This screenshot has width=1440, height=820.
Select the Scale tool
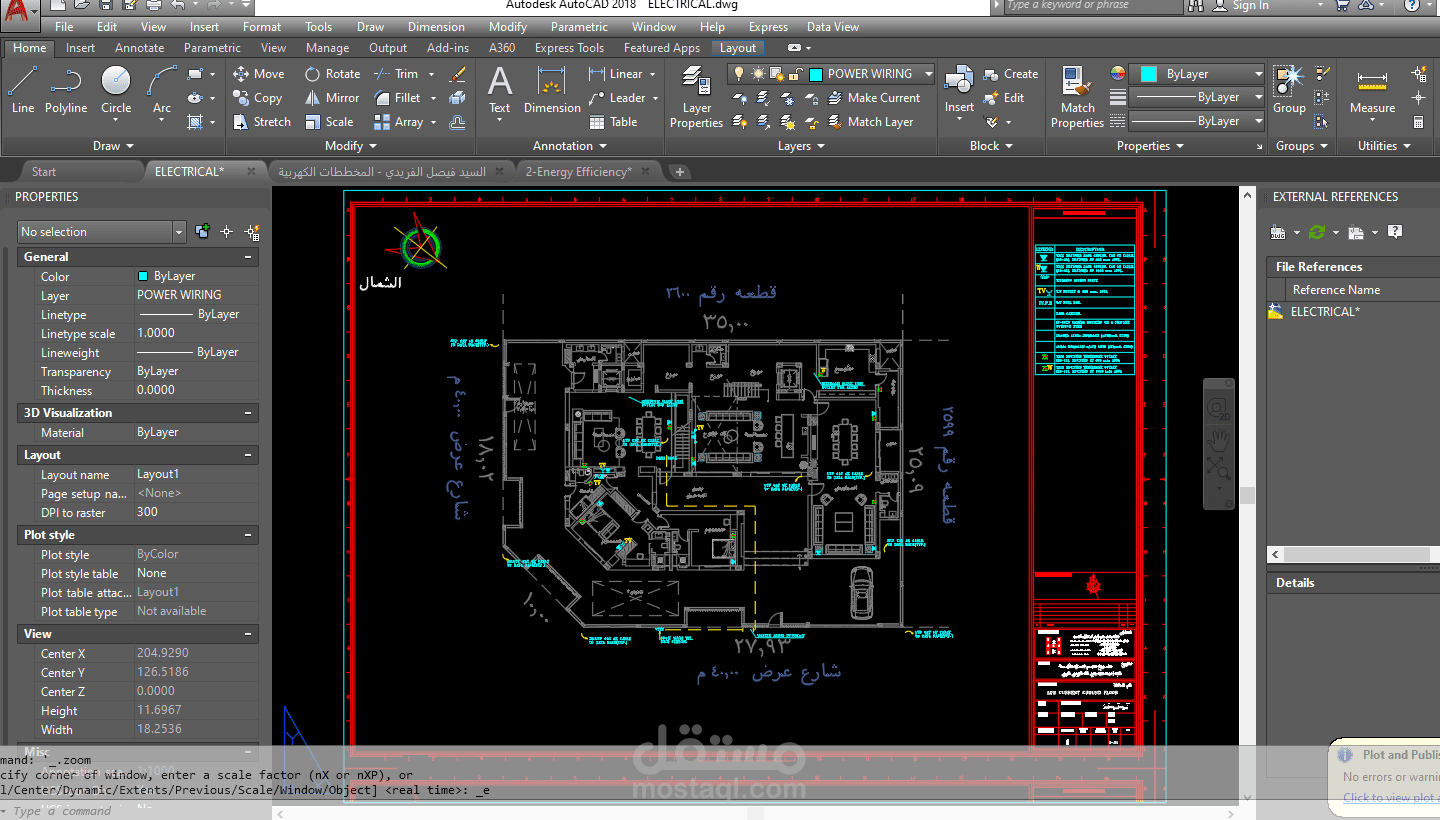328,122
